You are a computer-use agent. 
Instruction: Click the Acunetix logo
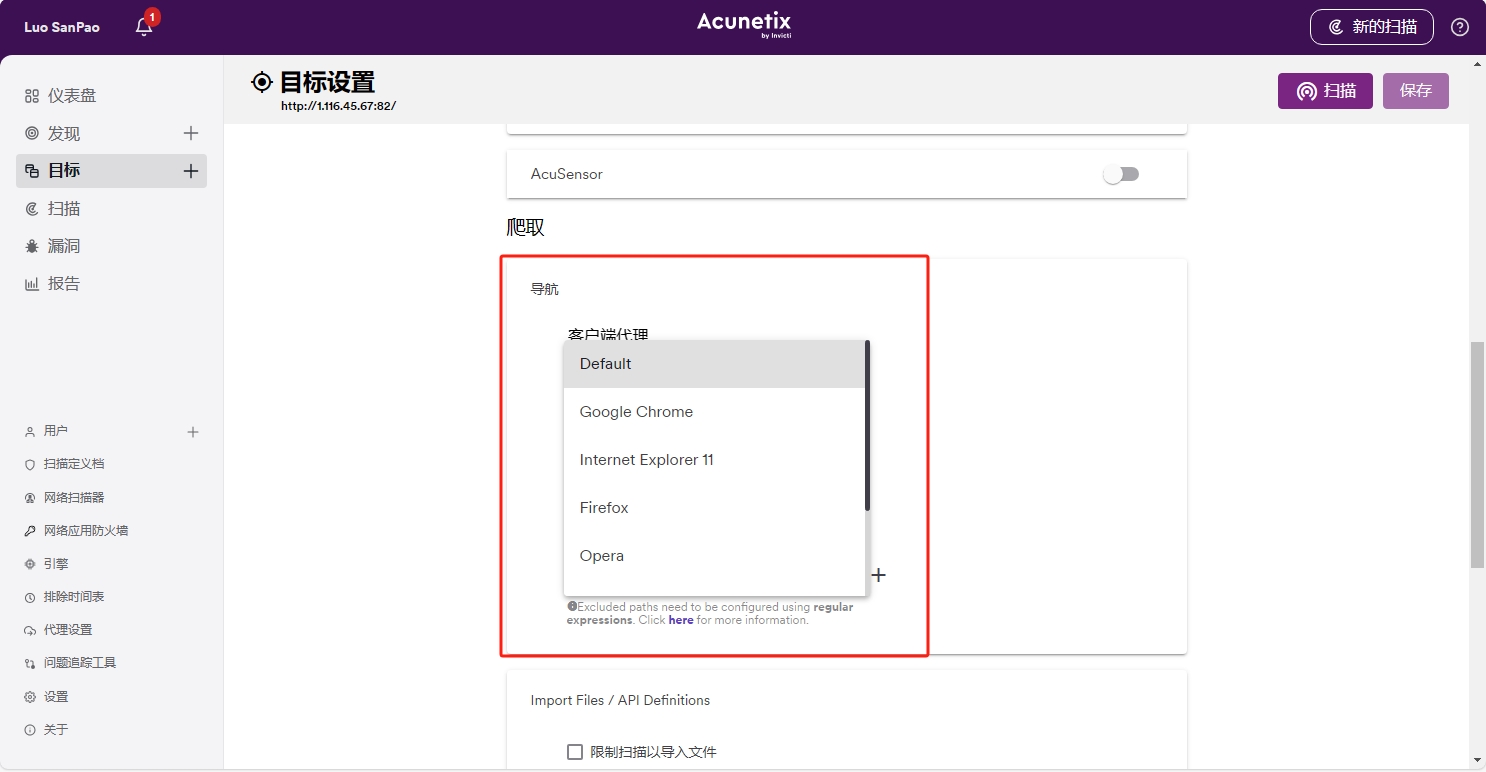[x=744, y=25]
